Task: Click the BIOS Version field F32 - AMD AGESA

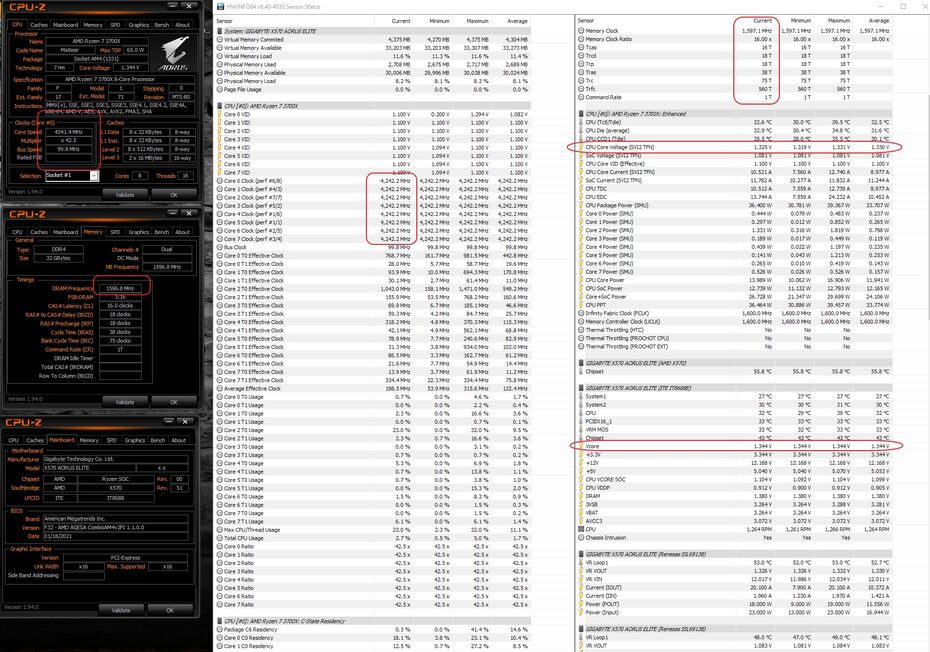Action: click(116, 527)
